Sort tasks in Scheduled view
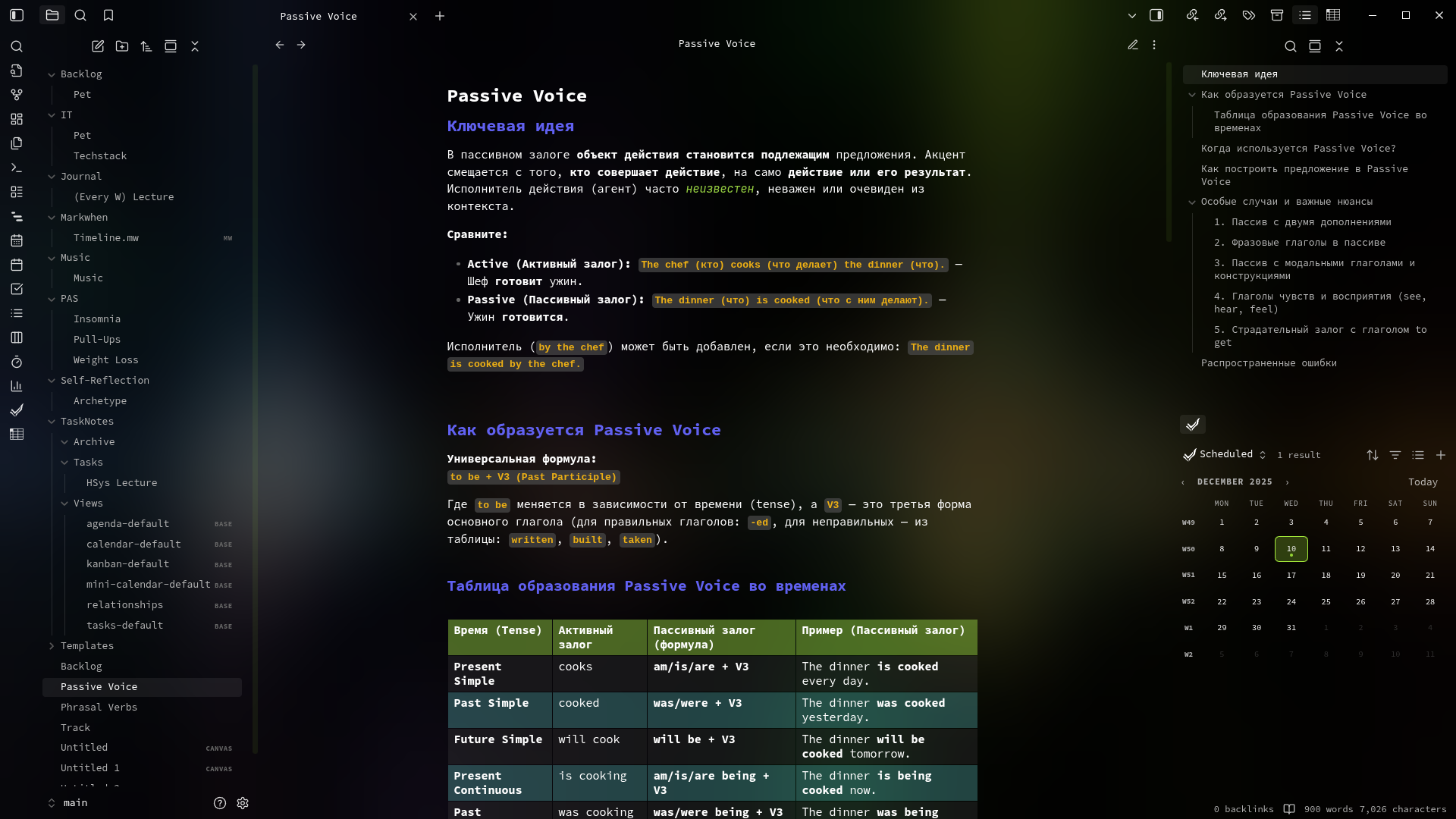 click(1373, 455)
